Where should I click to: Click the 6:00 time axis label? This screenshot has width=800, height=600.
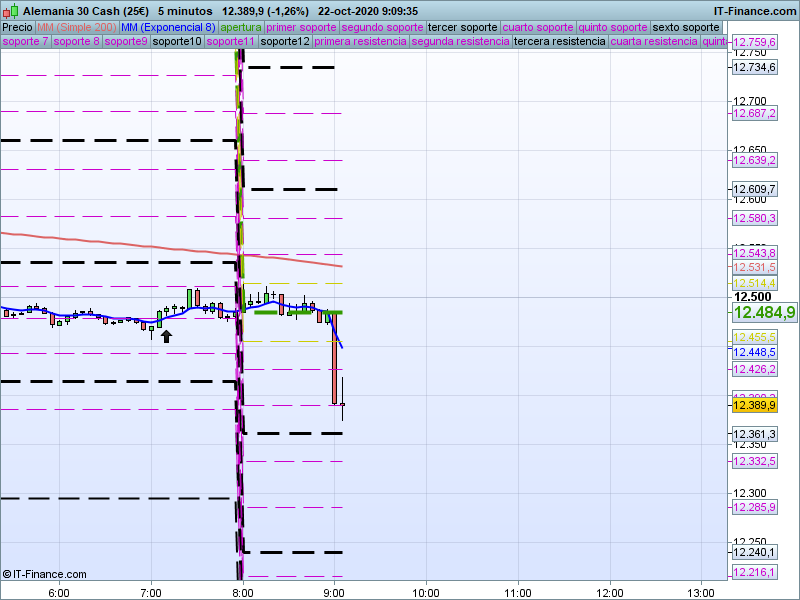59,593
